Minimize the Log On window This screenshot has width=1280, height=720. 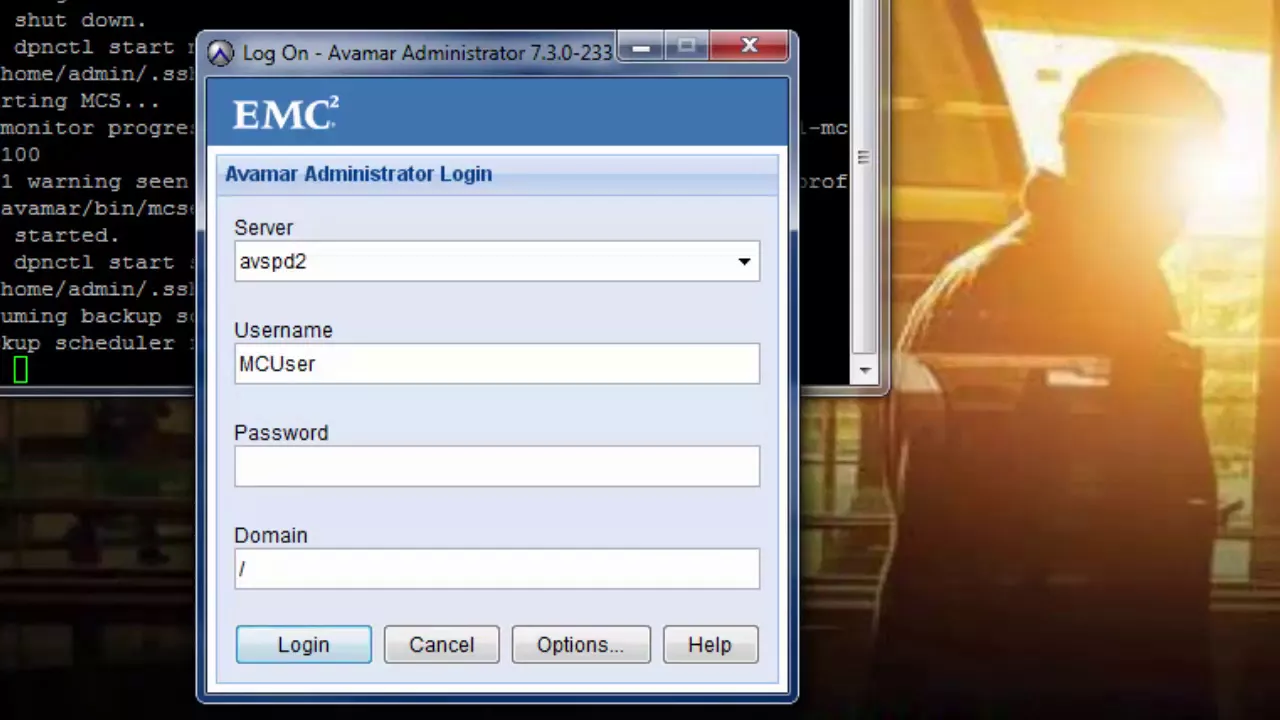[641, 46]
